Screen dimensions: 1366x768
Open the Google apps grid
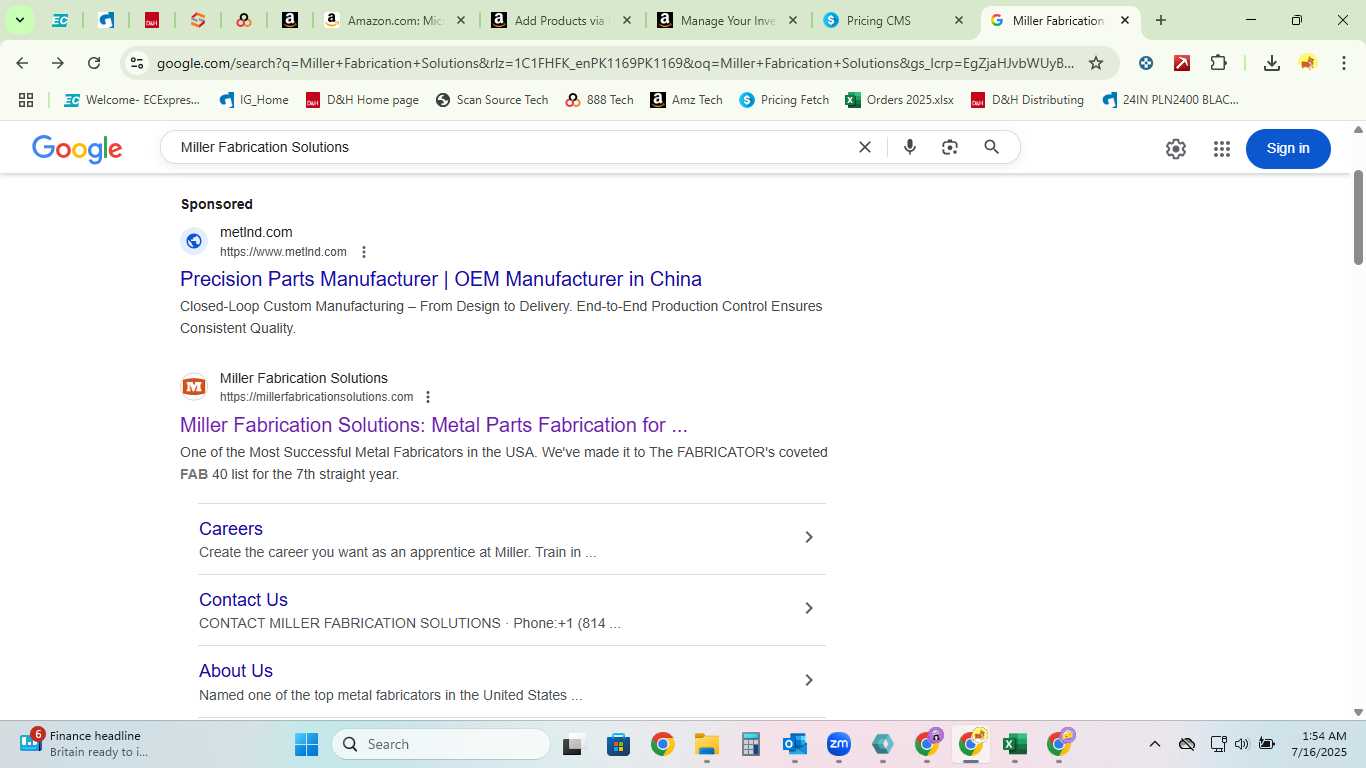tap(1221, 149)
